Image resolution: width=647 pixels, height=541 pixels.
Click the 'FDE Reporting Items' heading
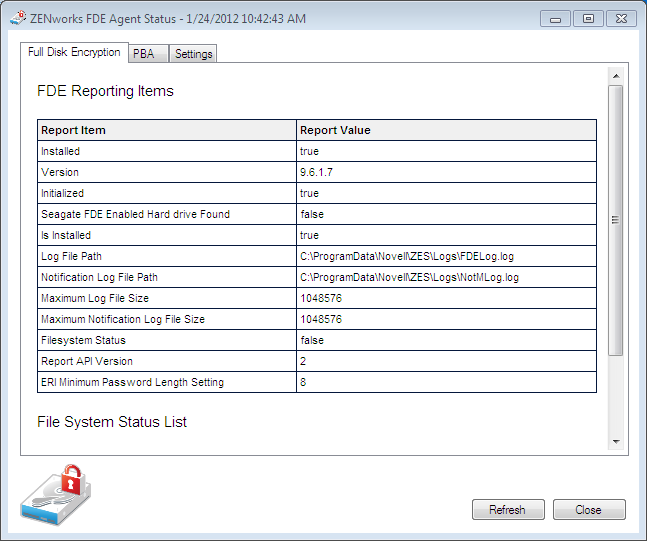pyautogui.click(x=105, y=91)
